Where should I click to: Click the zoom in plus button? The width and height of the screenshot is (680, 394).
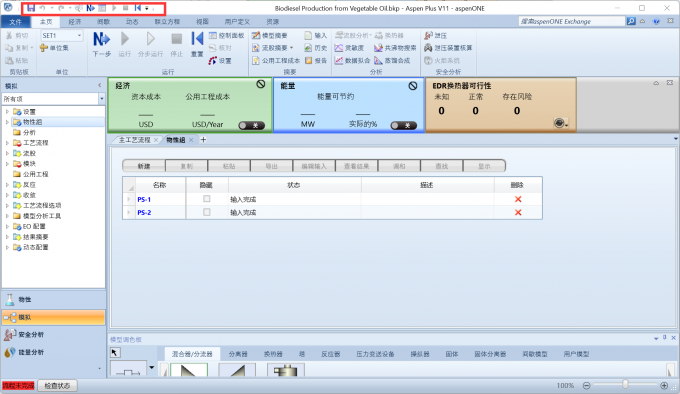point(664,385)
